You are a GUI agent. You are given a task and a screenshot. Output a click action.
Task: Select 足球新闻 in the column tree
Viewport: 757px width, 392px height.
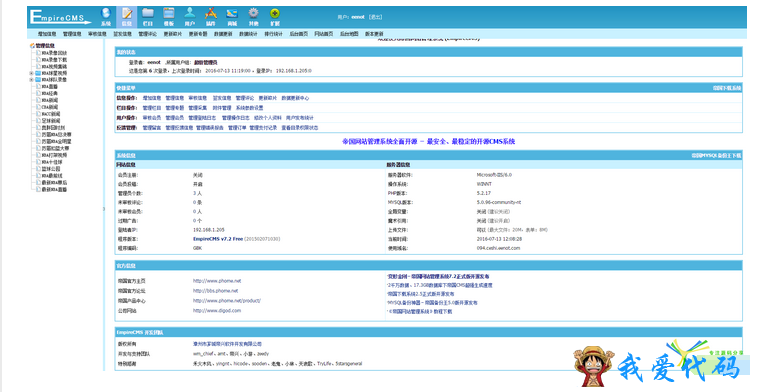[51, 121]
